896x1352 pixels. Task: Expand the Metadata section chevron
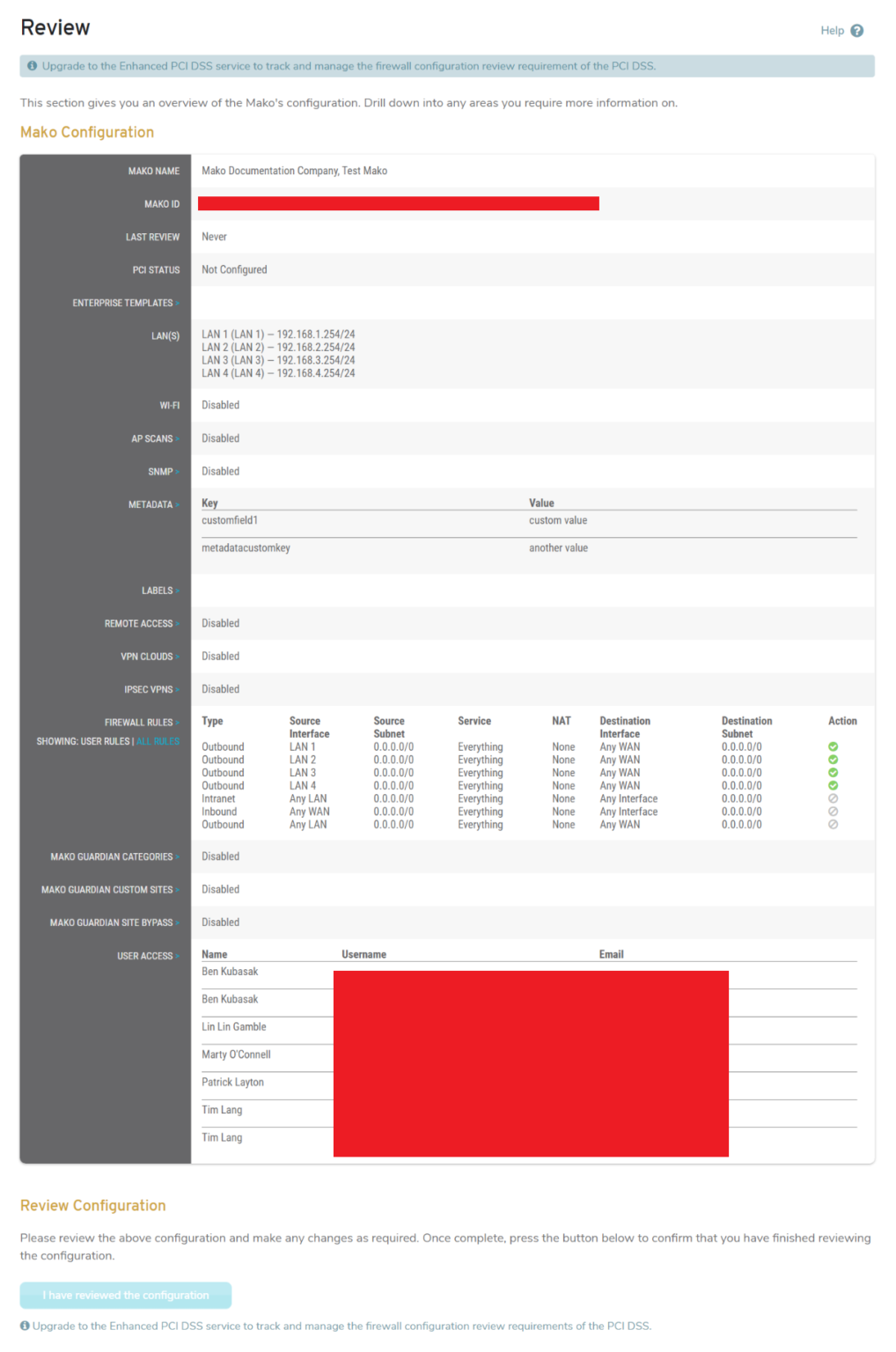coord(175,504)
